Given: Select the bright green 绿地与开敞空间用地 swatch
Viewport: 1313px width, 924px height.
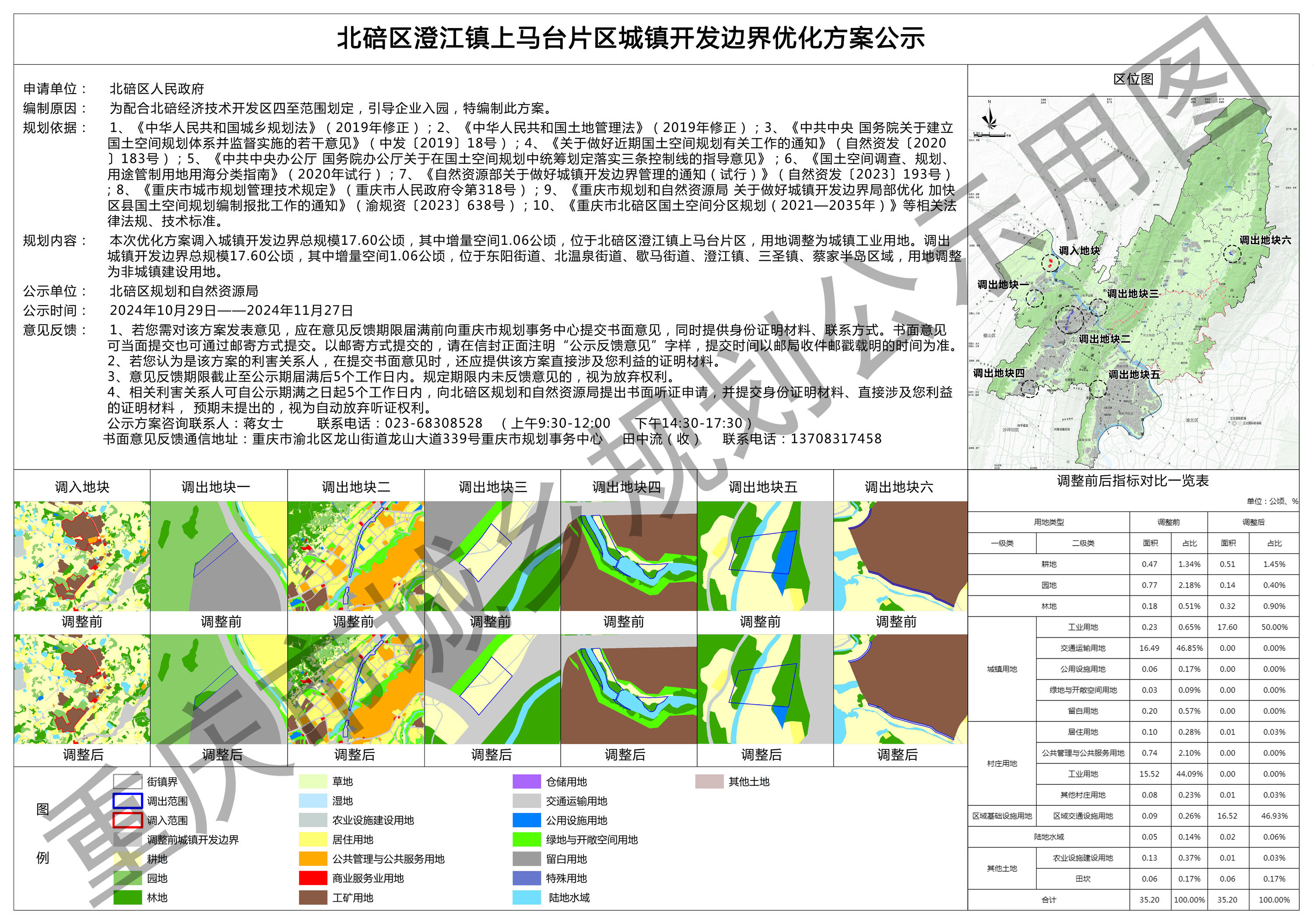Looking at the screenshot, I should 527,840.
